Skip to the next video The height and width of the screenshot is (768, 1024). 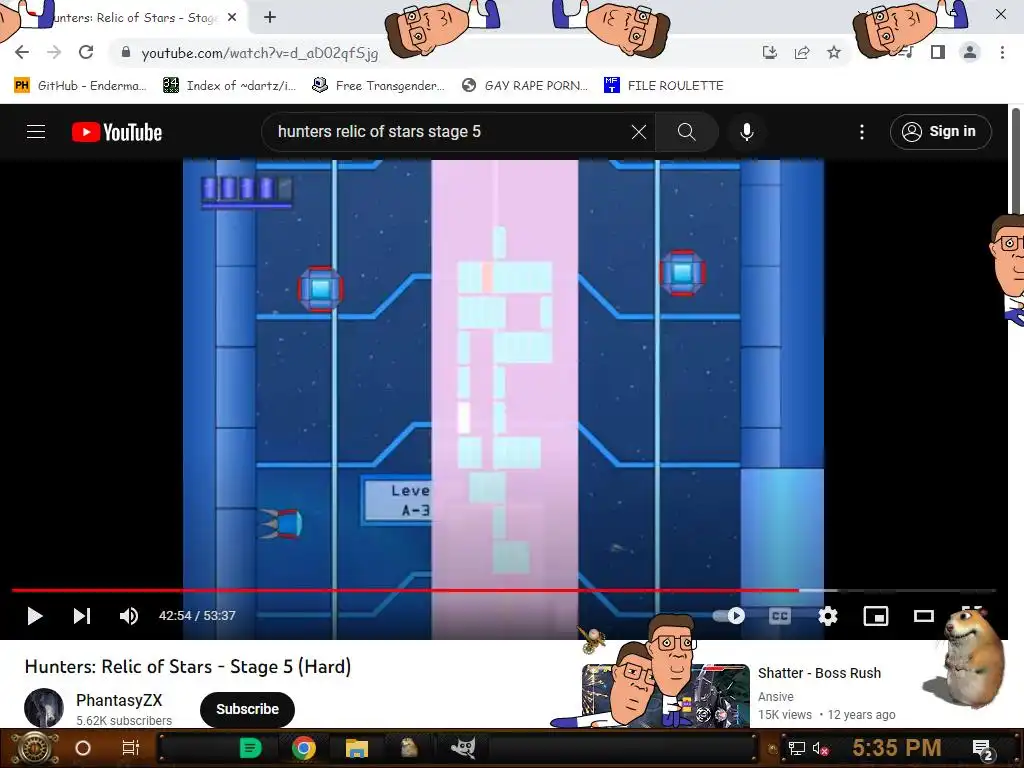pos(82,616)
